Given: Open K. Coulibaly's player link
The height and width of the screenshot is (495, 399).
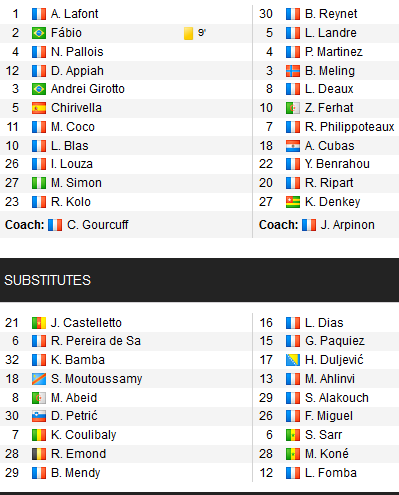Looking at the screenshot, I should pos(84,435).
